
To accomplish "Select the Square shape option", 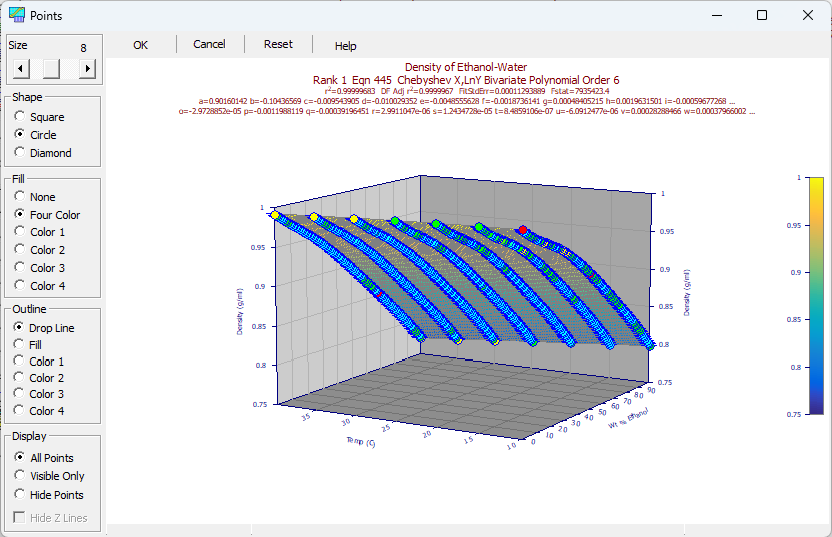I will tap(40, 117).
